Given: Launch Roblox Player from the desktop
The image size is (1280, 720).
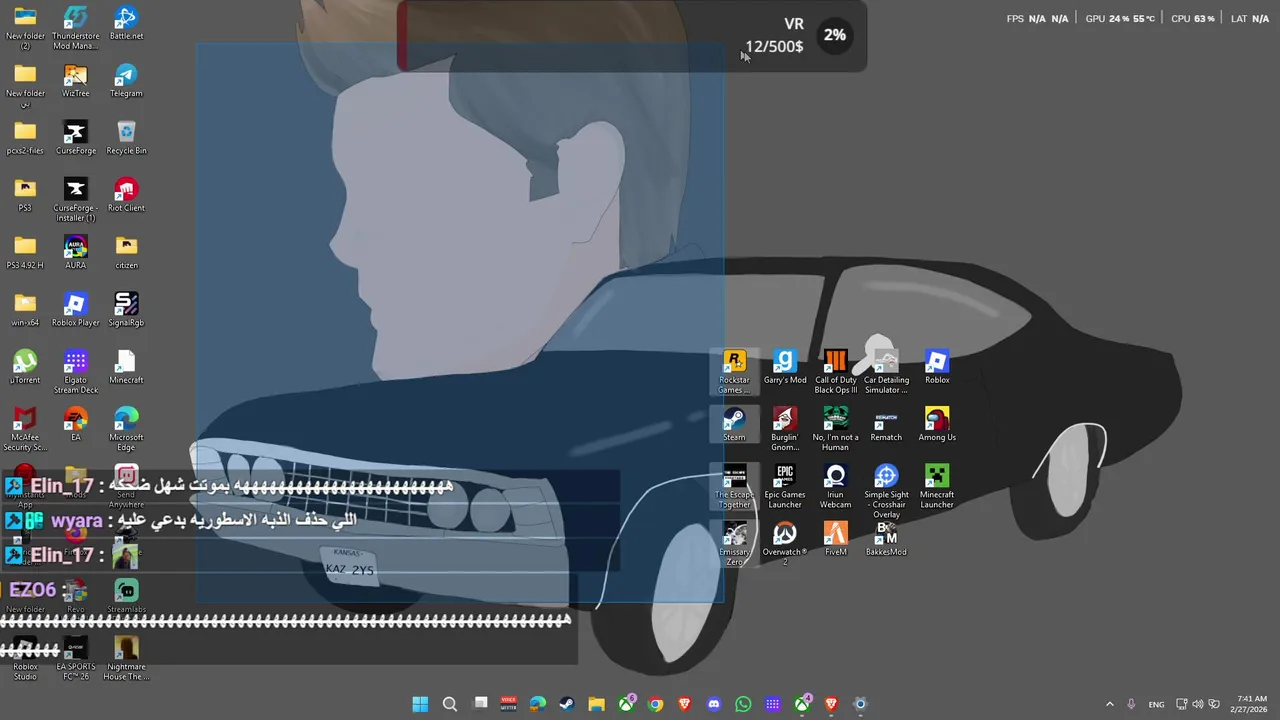Looking at the screenshot, I should (75, 310).
